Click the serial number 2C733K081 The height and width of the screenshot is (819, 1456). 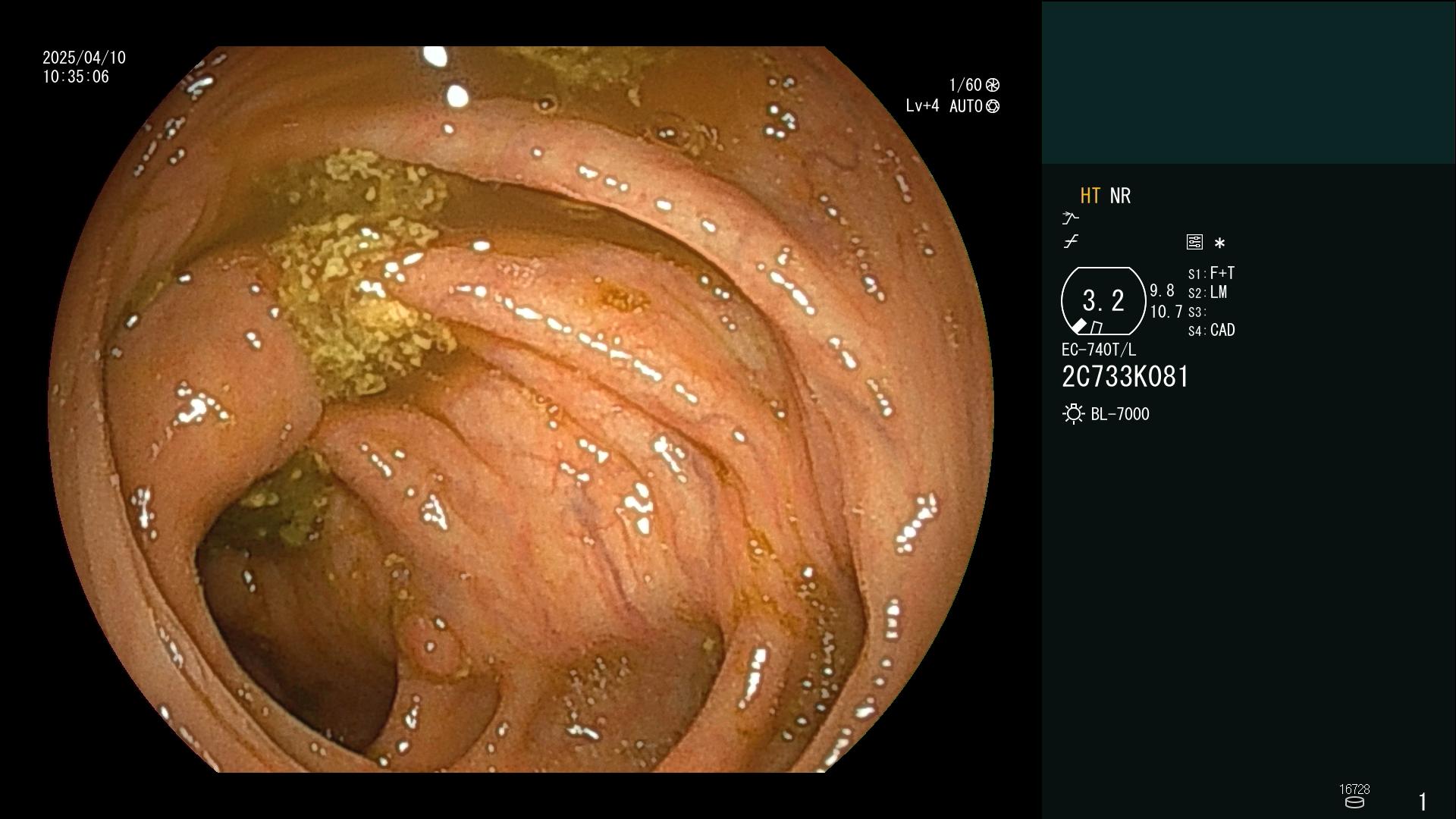1125,377
